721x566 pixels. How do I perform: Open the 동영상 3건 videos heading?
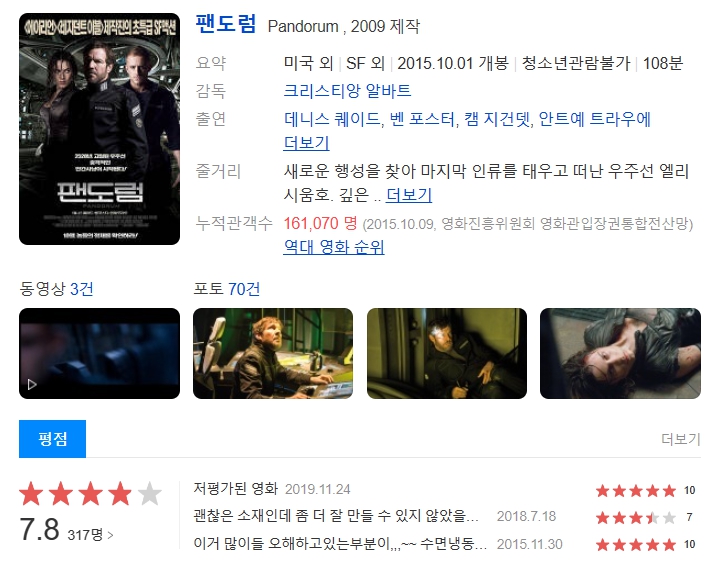pyautogui.click(x=56, y=289)
